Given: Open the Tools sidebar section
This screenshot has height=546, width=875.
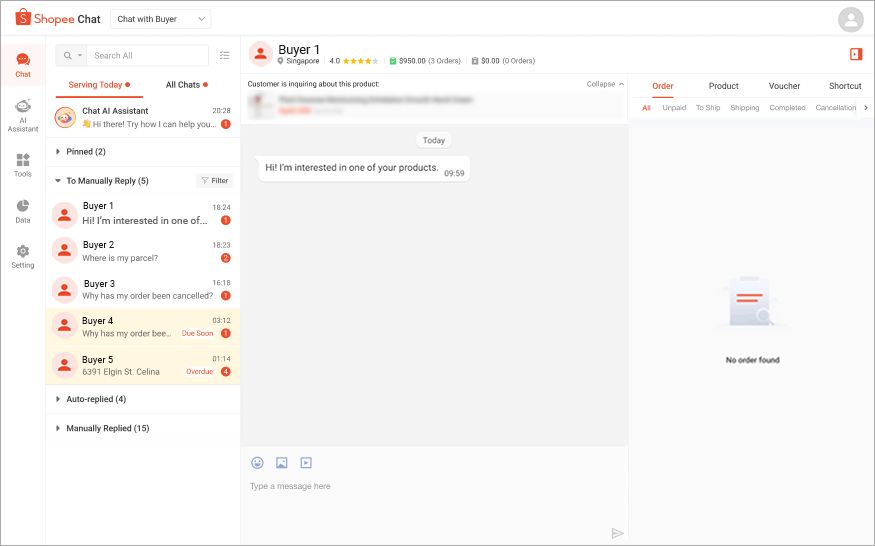Looking at the screenshot, I should (23, 165).
